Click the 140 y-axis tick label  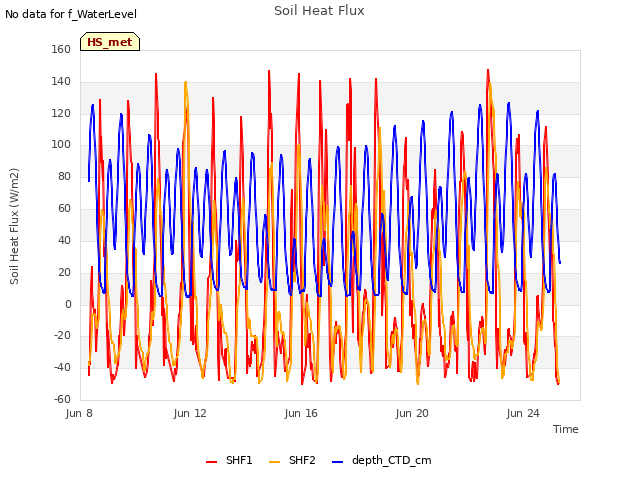pyautogui.click(x=61, y=82)
